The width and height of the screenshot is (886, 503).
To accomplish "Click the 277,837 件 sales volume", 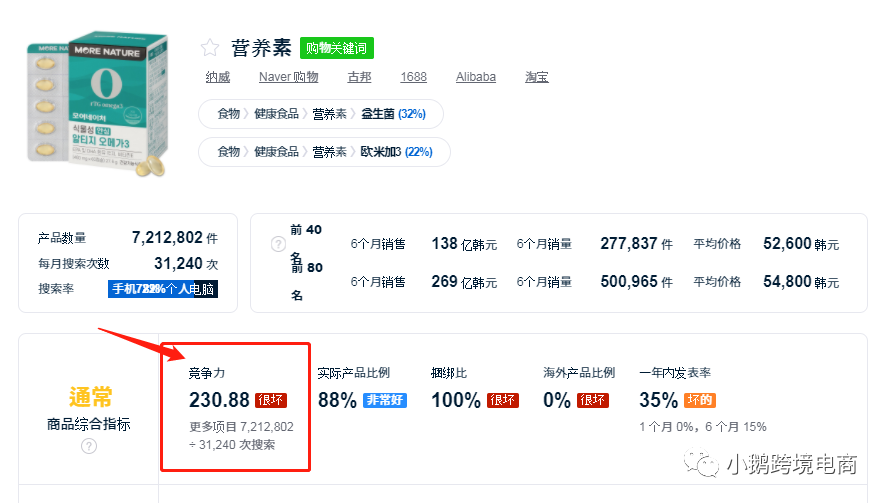I will (636, 244).
